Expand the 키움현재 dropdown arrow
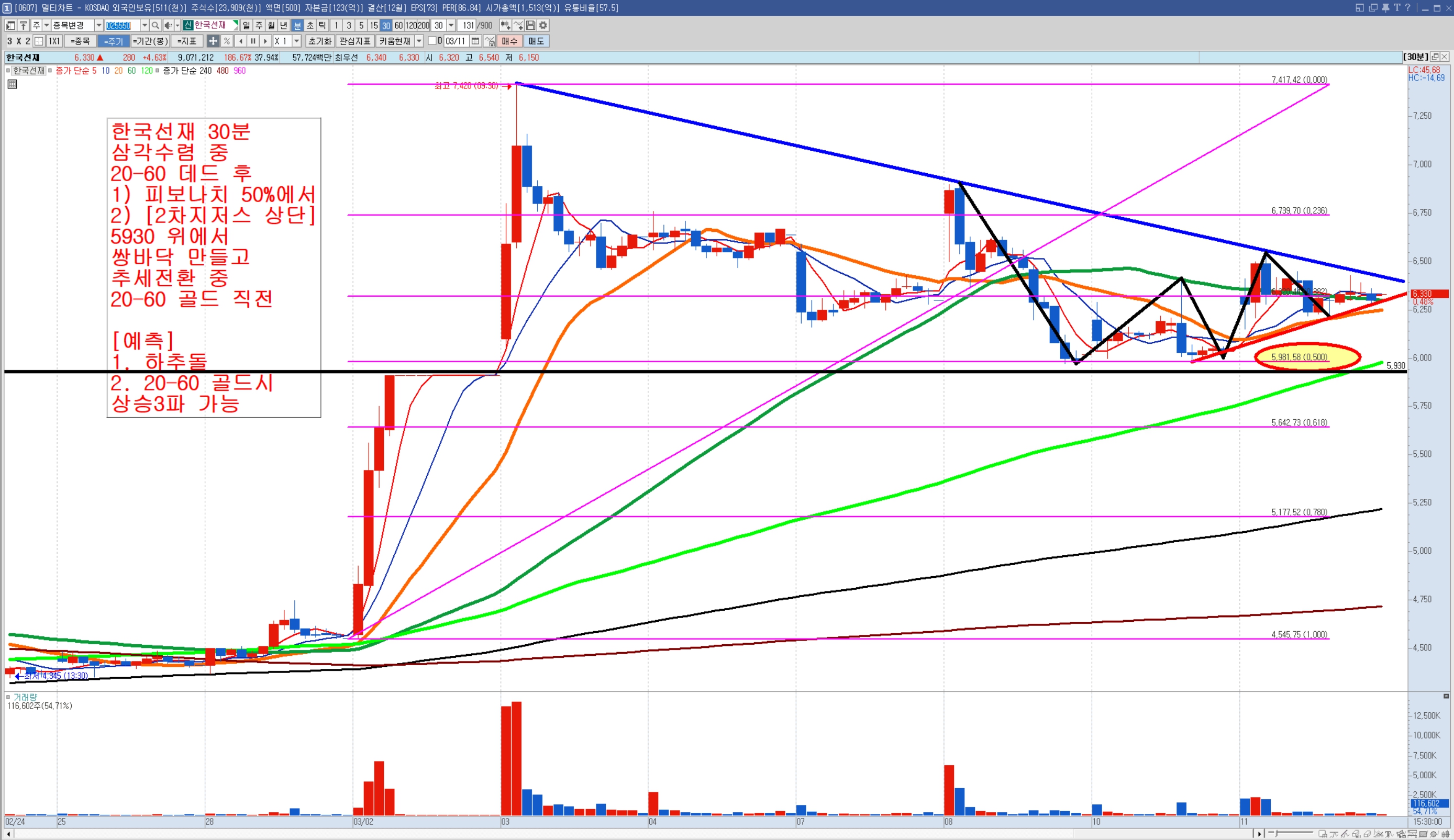The height and width of the screenshot is (840, 1454). (x=419, y=41)
